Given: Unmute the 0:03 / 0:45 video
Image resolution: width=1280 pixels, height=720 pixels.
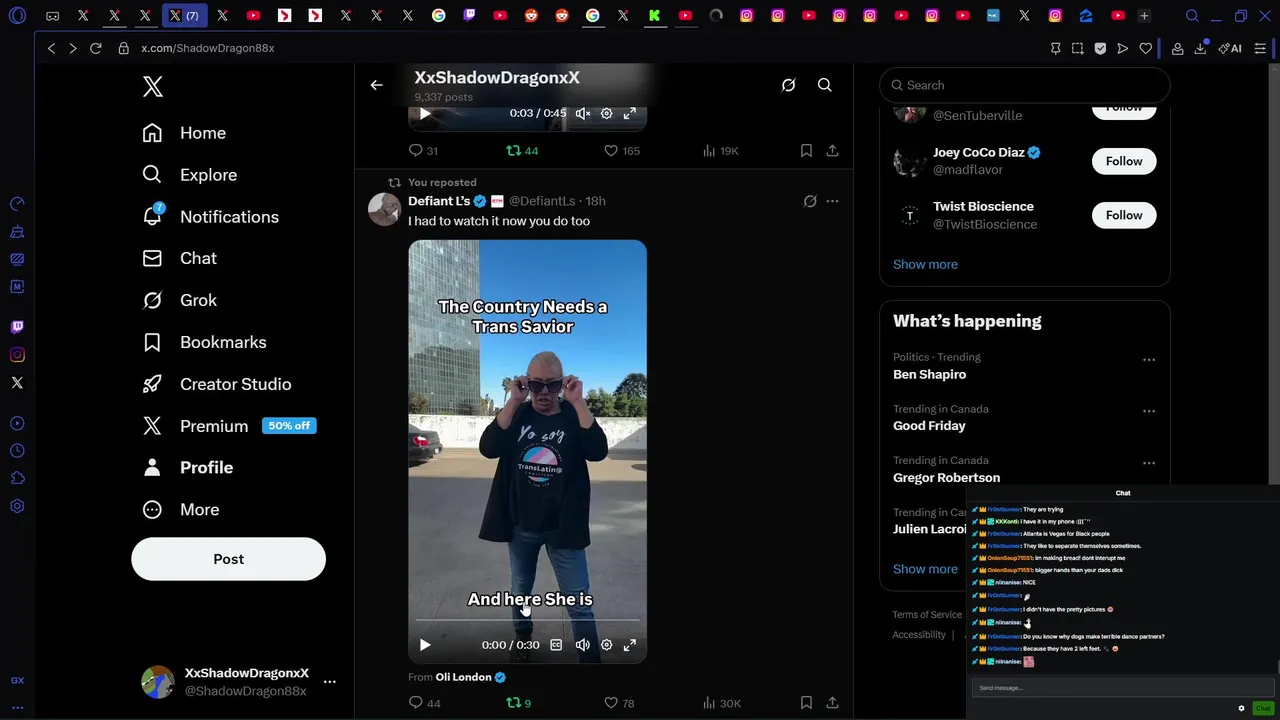Looking at the screenshot, I should coord(583,114).
